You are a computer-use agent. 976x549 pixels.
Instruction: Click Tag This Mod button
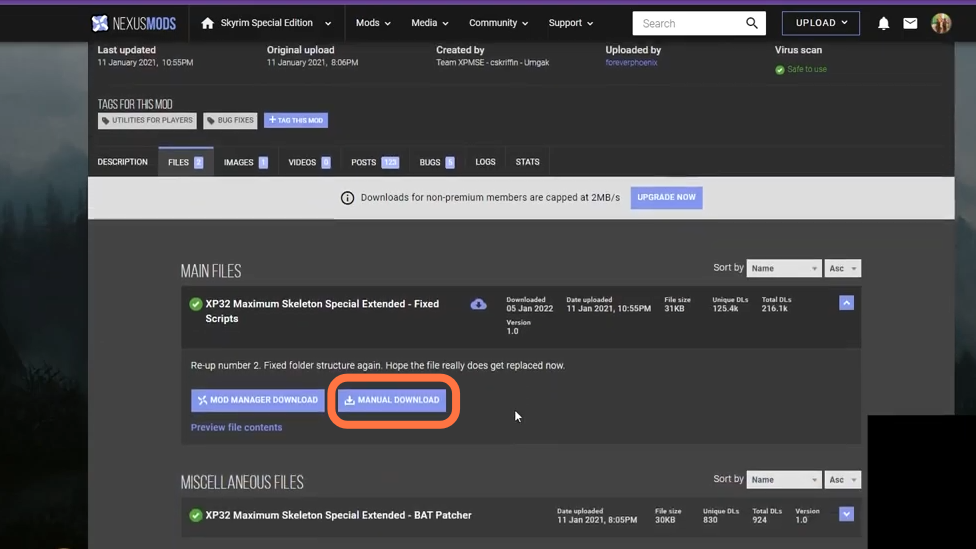[296, 120]
